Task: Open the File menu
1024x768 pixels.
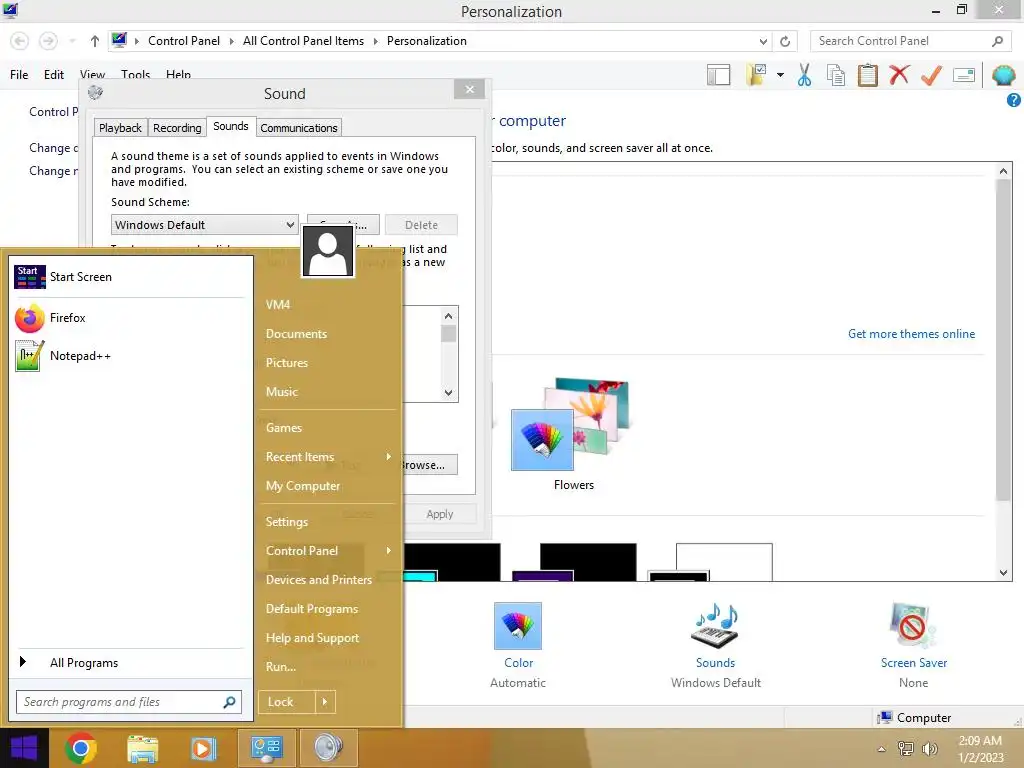Action: [x=19, y=75]
